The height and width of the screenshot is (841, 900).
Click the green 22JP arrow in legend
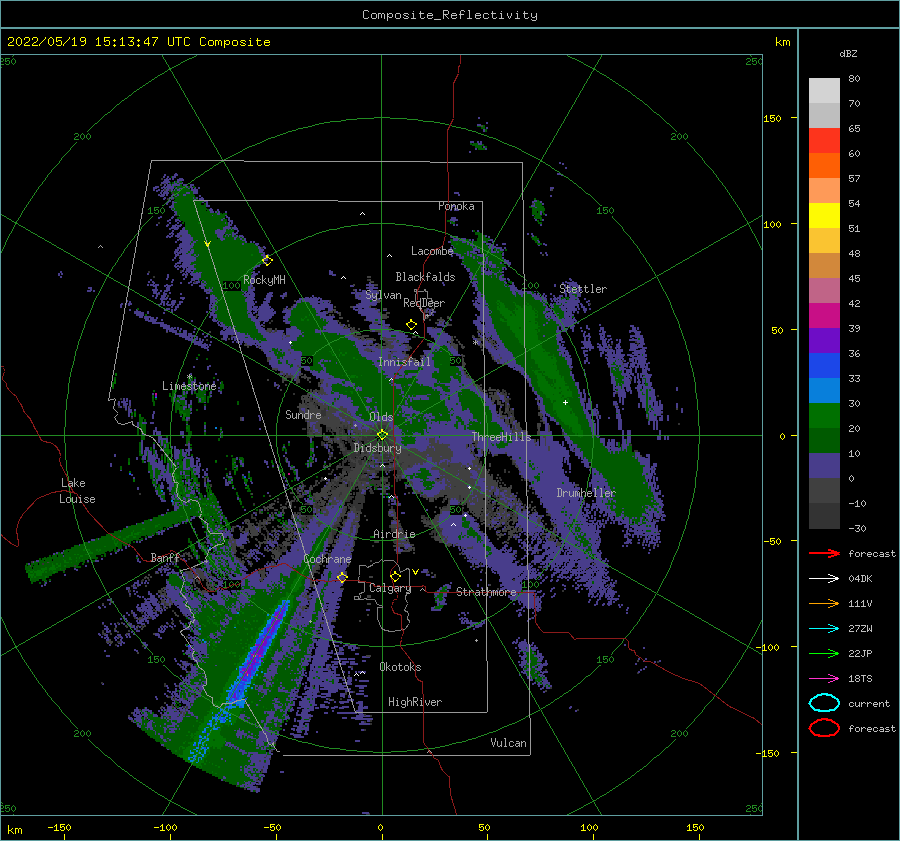click(x=824, y=653)
